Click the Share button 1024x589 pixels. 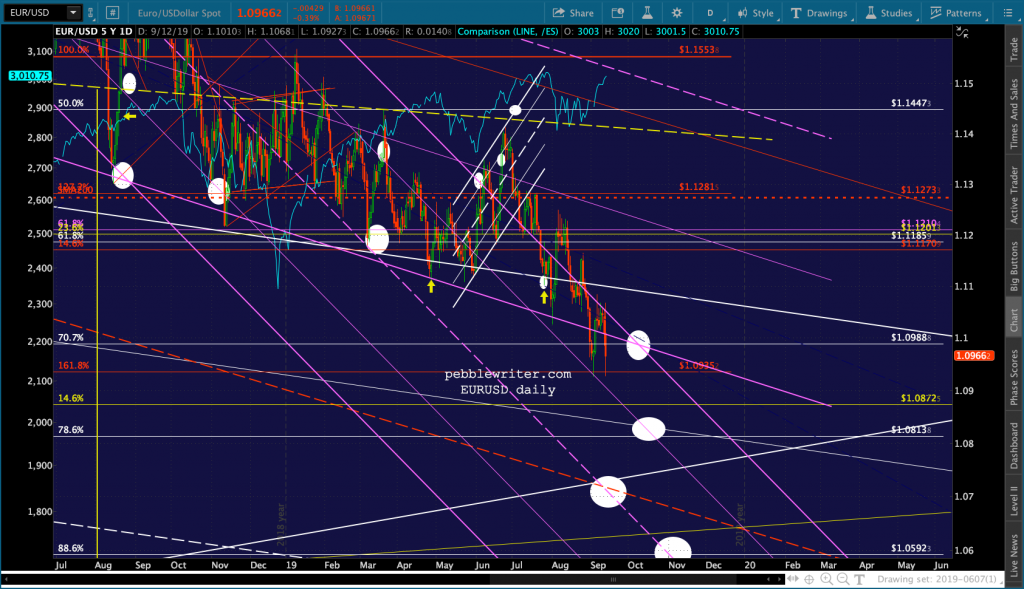574,13
